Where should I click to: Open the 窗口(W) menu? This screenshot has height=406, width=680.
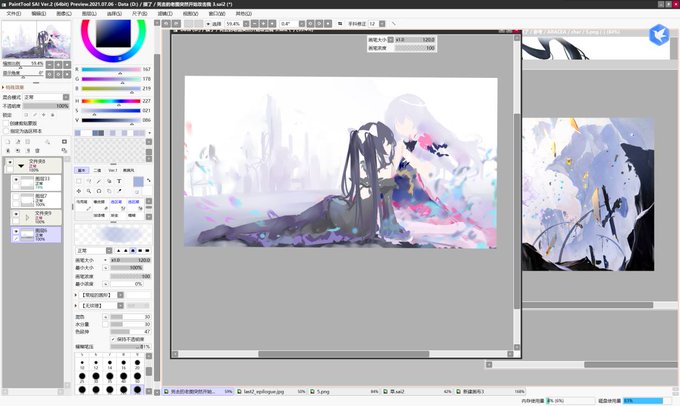tap(217, 13)
